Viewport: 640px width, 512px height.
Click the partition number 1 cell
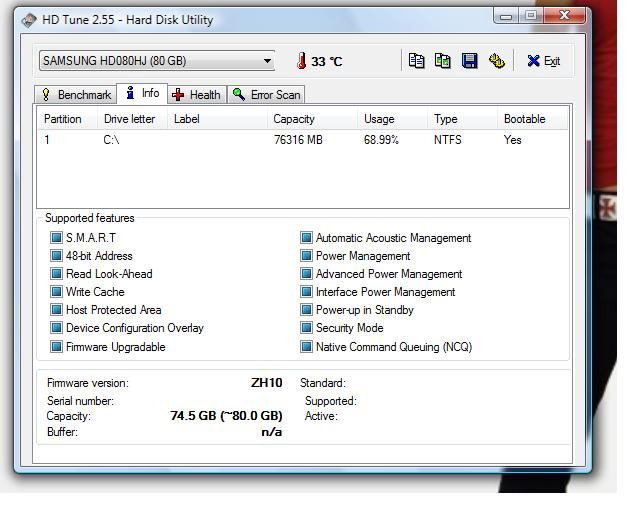click(47, 140)
